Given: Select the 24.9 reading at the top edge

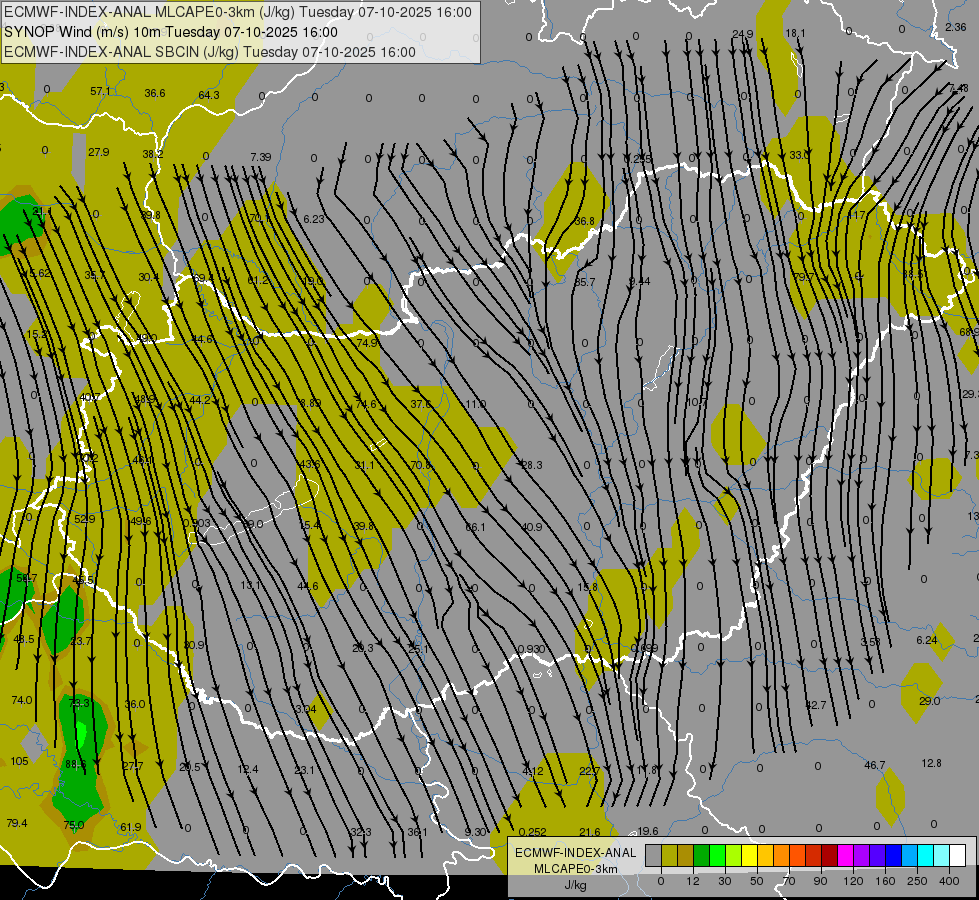Looking at the screenshot, I should point(742,34).
